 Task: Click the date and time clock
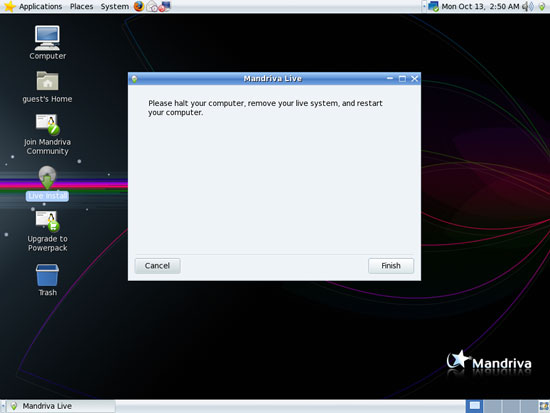[x=480, y=6]
